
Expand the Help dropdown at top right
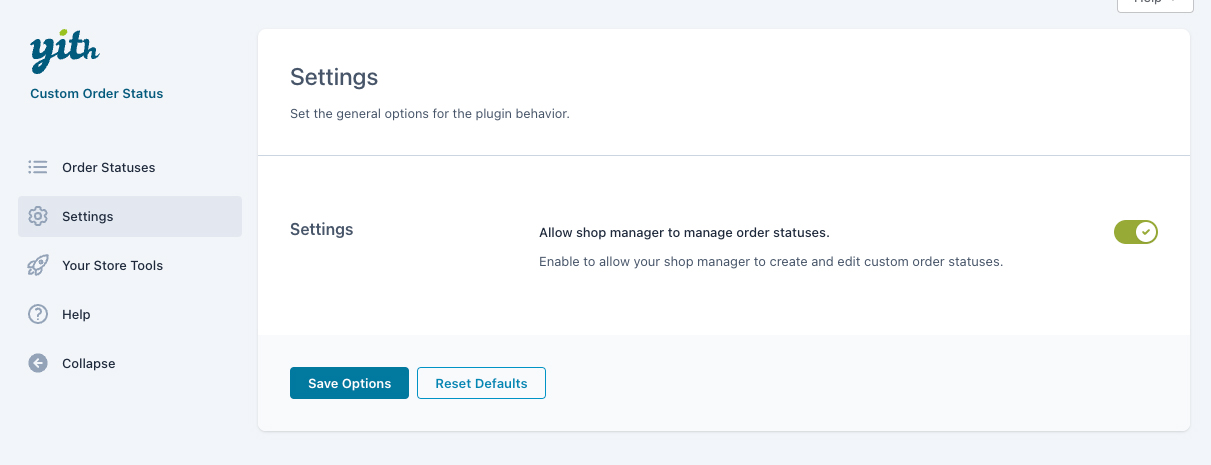(1154, 3)
